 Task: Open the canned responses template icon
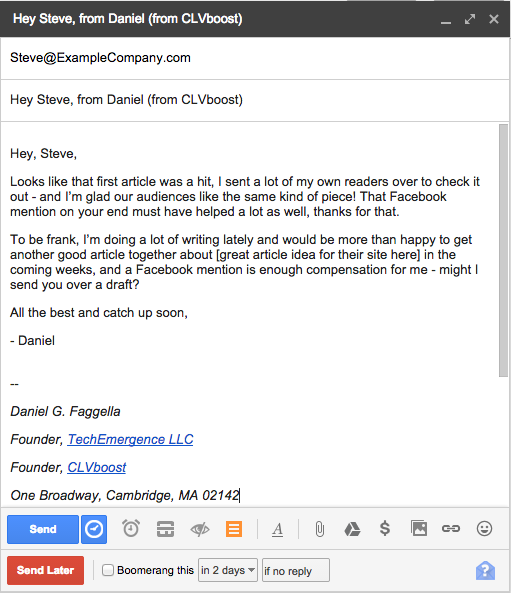(x=165, y=529)
